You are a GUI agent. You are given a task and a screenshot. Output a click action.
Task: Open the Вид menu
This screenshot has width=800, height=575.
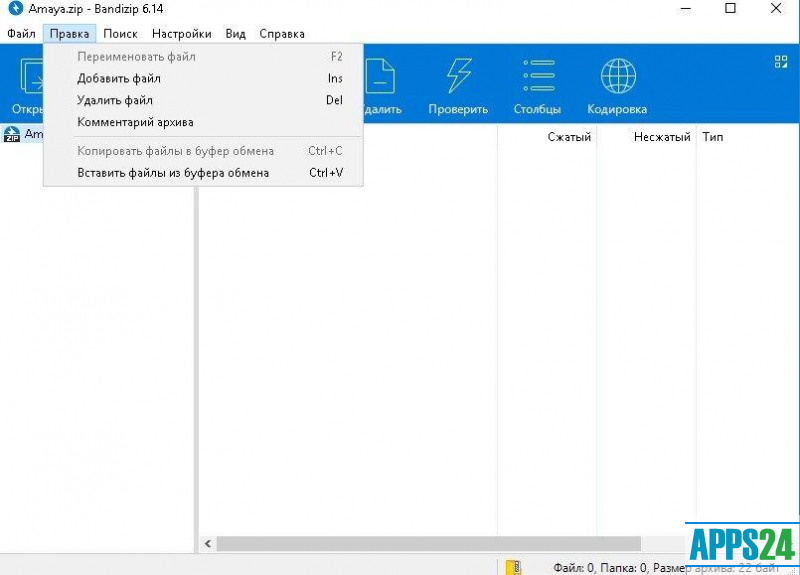click(235, 34)
